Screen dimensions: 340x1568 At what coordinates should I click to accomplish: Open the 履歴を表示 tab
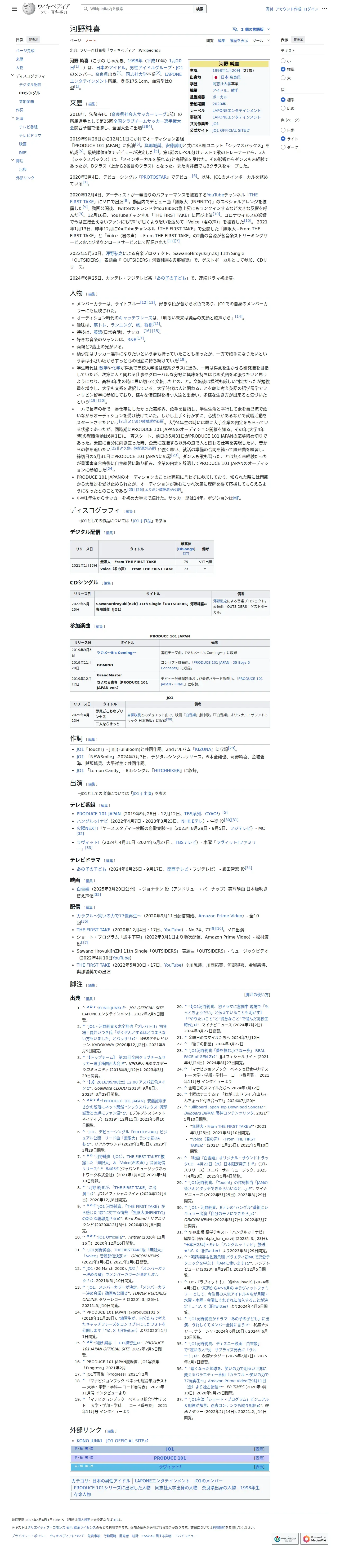(238, 41)
